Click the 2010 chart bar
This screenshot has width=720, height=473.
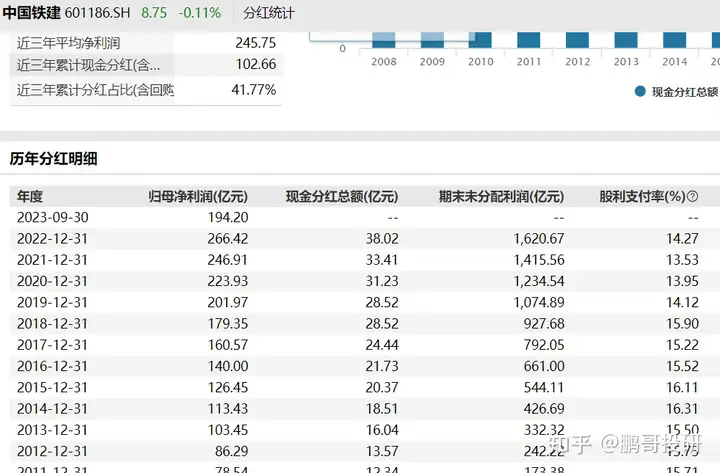point(480,39)
